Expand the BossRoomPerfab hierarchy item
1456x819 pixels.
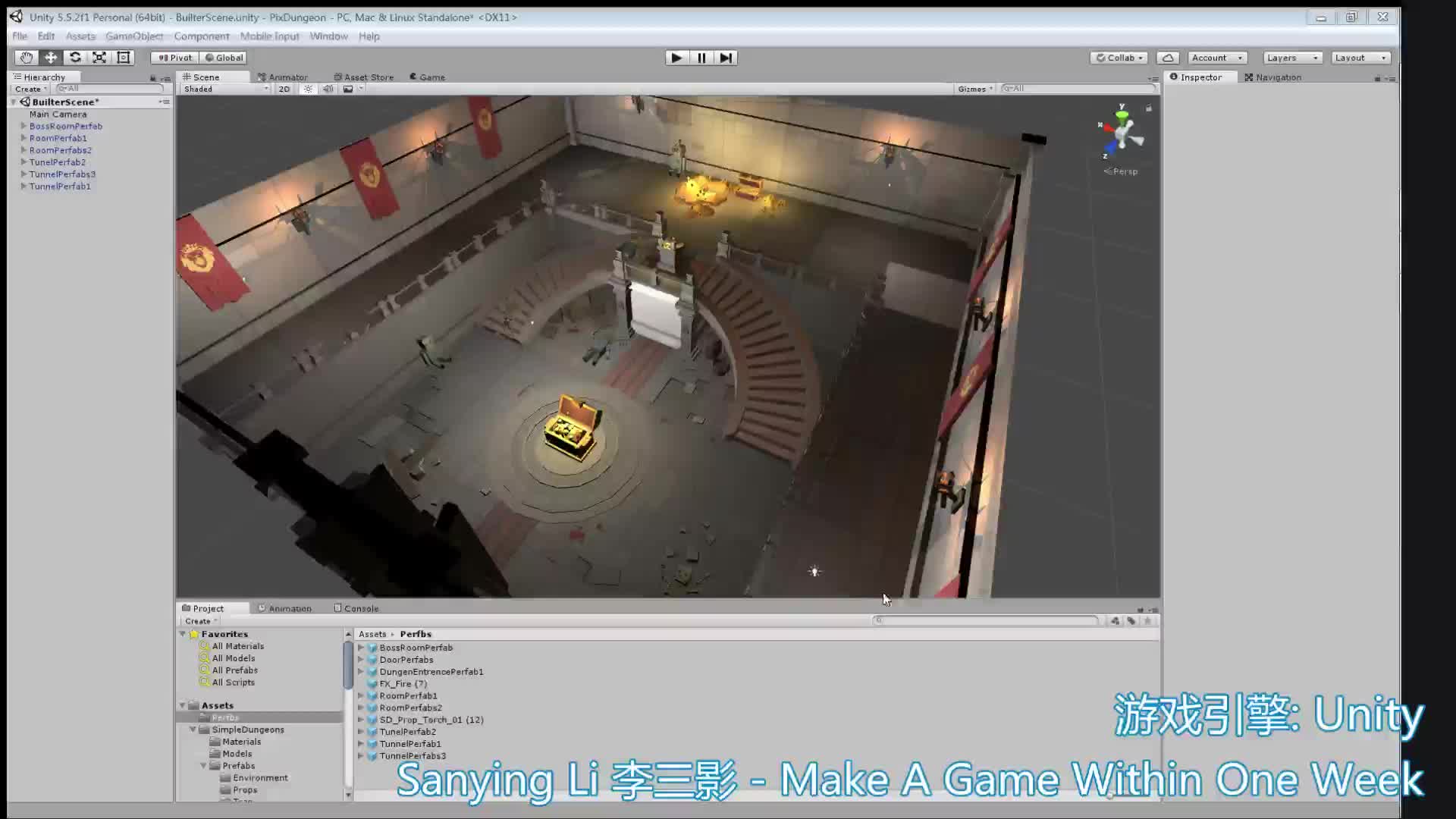click(x=24, y=126)
